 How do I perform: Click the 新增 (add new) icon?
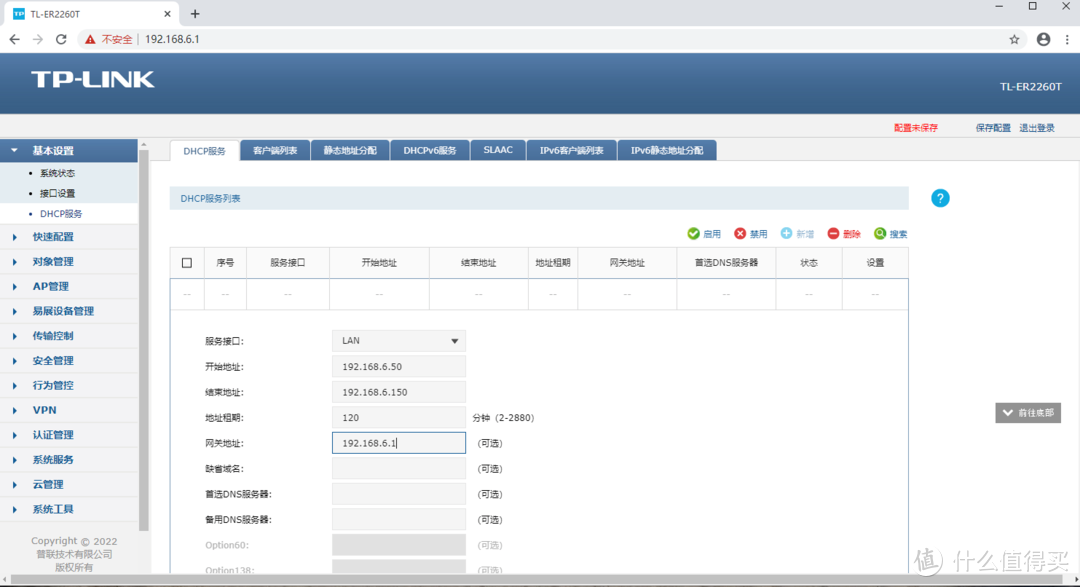point(789,233)
